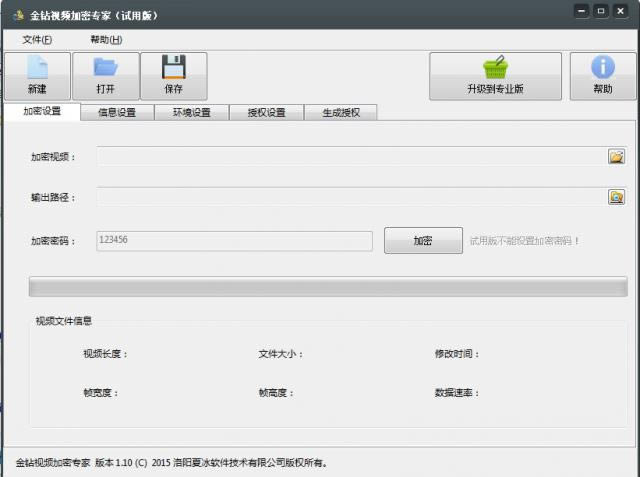Click the 保存 (Save) floppy disk button
Screen dimensions: 640x477
click(174, 76)
